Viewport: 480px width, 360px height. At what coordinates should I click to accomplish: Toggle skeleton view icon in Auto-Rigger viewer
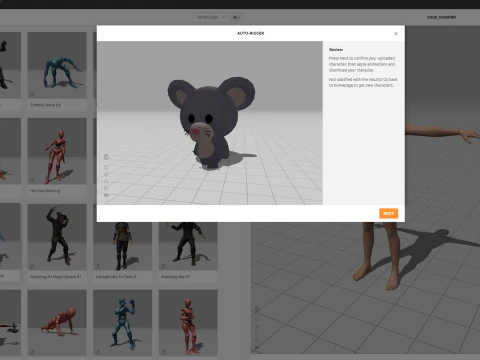coord(106,157)
